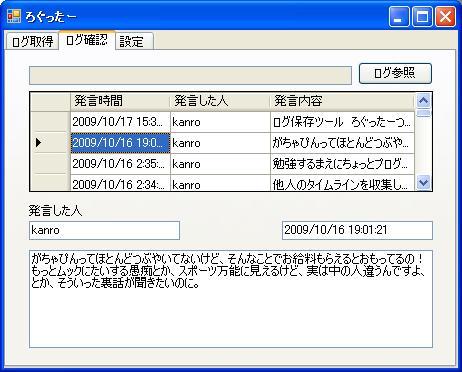Click kanro in the 19:0 row

[x=220, y=143]
